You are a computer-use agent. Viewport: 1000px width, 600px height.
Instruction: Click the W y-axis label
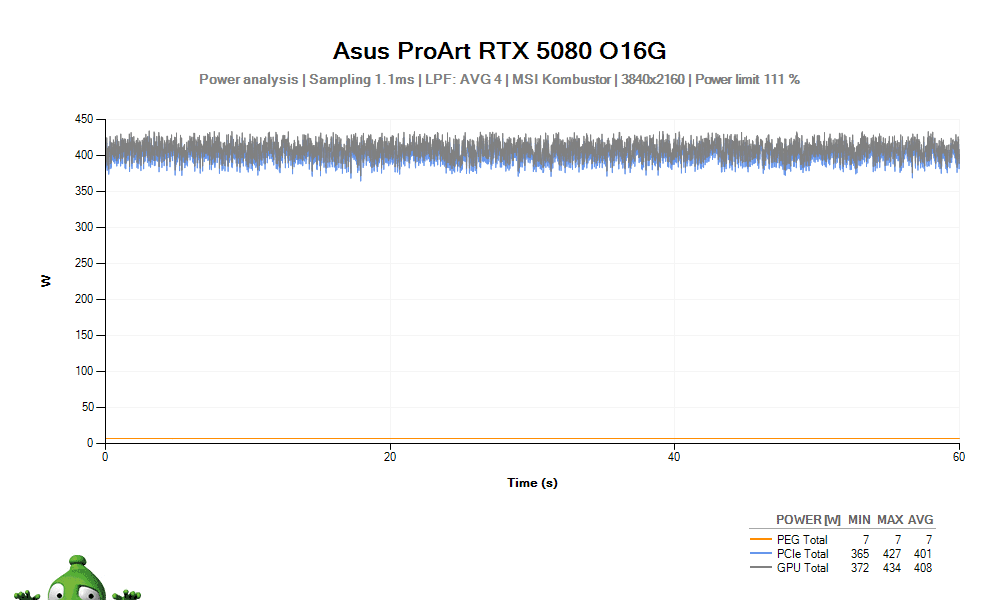46,281
